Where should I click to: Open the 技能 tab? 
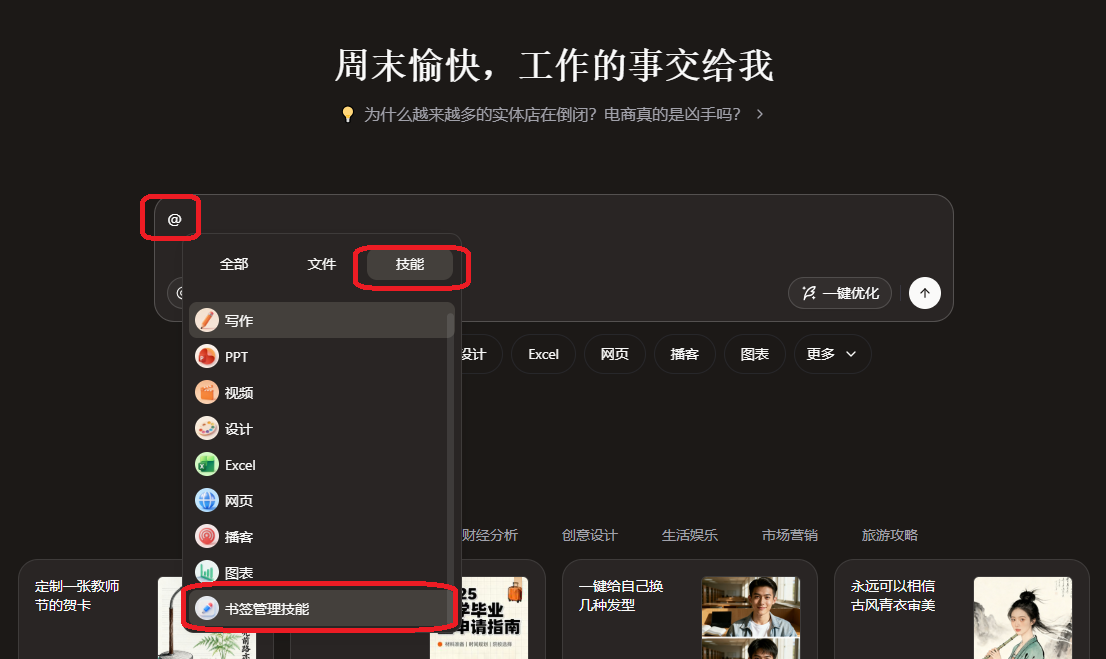pos(410,265)
